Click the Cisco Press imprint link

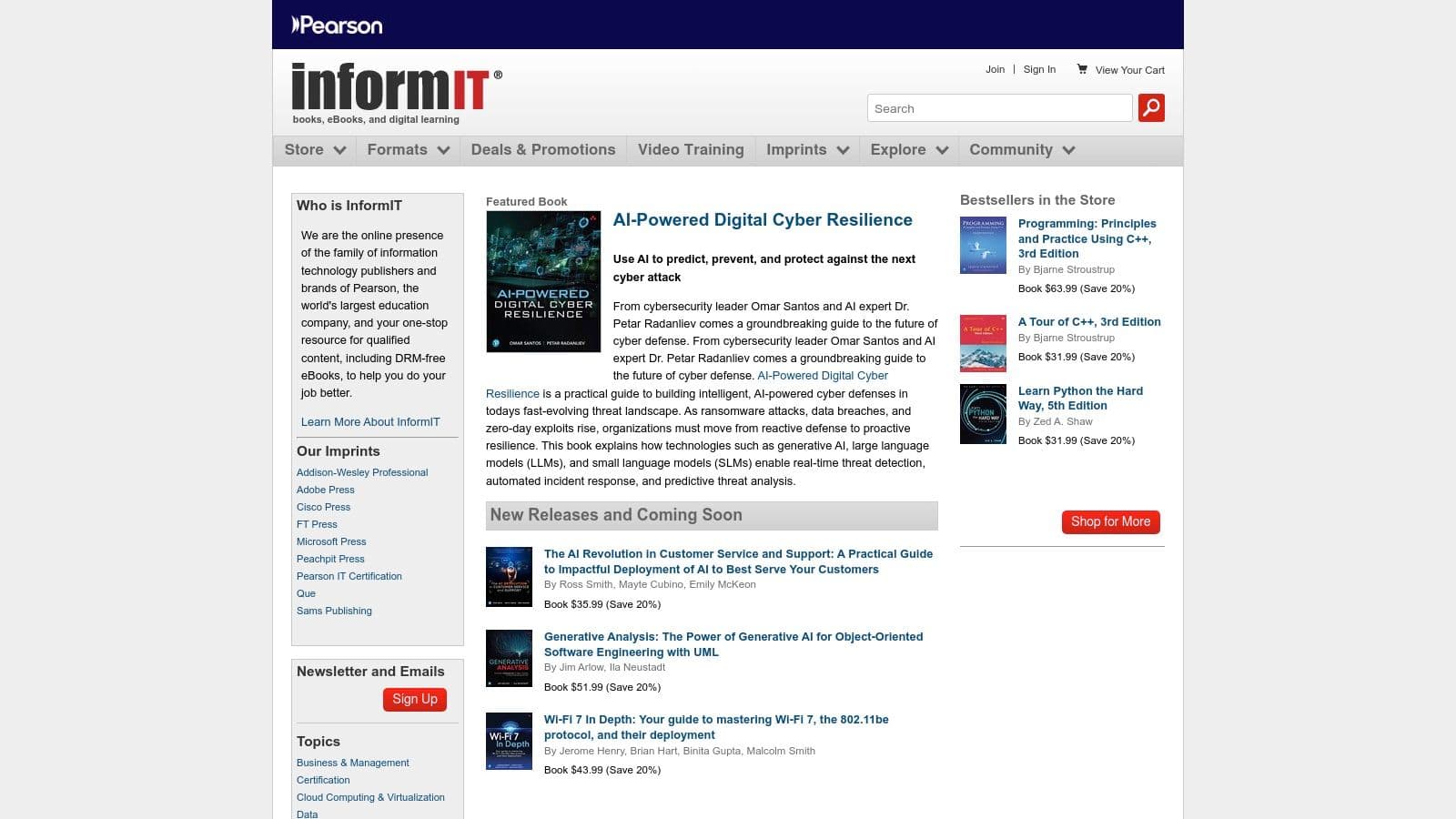point(323,507)
